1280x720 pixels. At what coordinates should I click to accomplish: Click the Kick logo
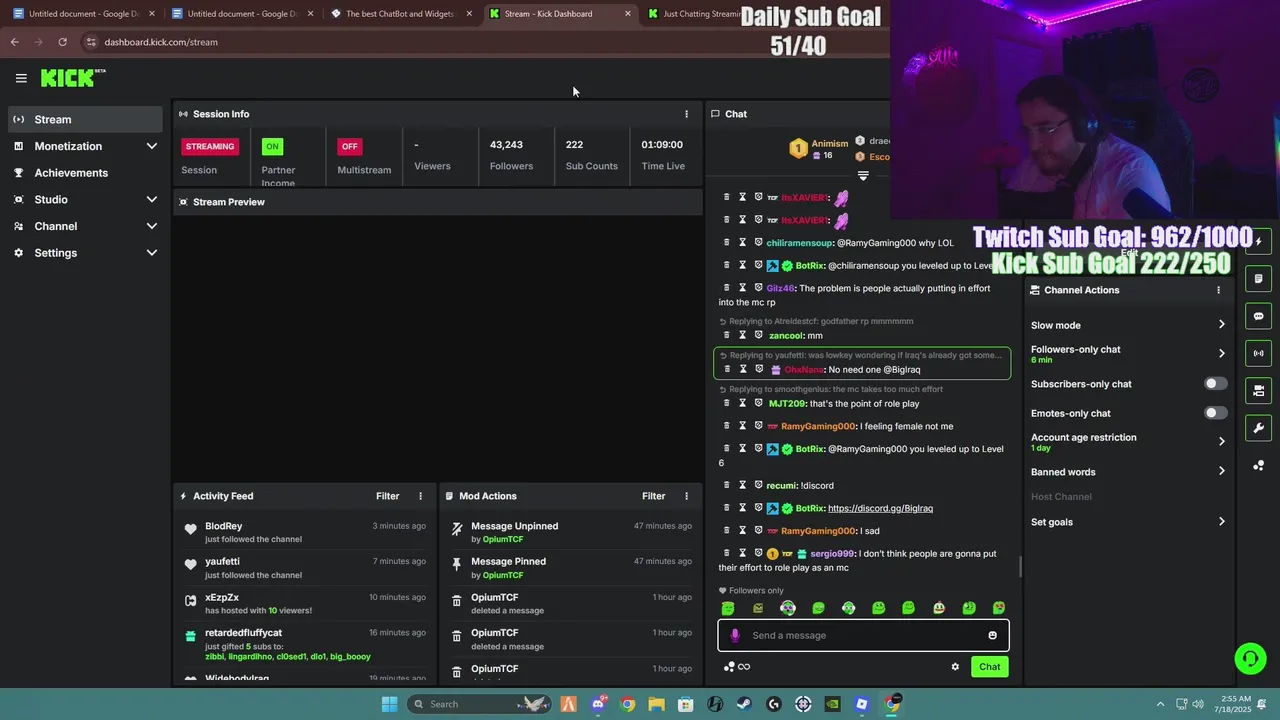(x=72, y=78)
